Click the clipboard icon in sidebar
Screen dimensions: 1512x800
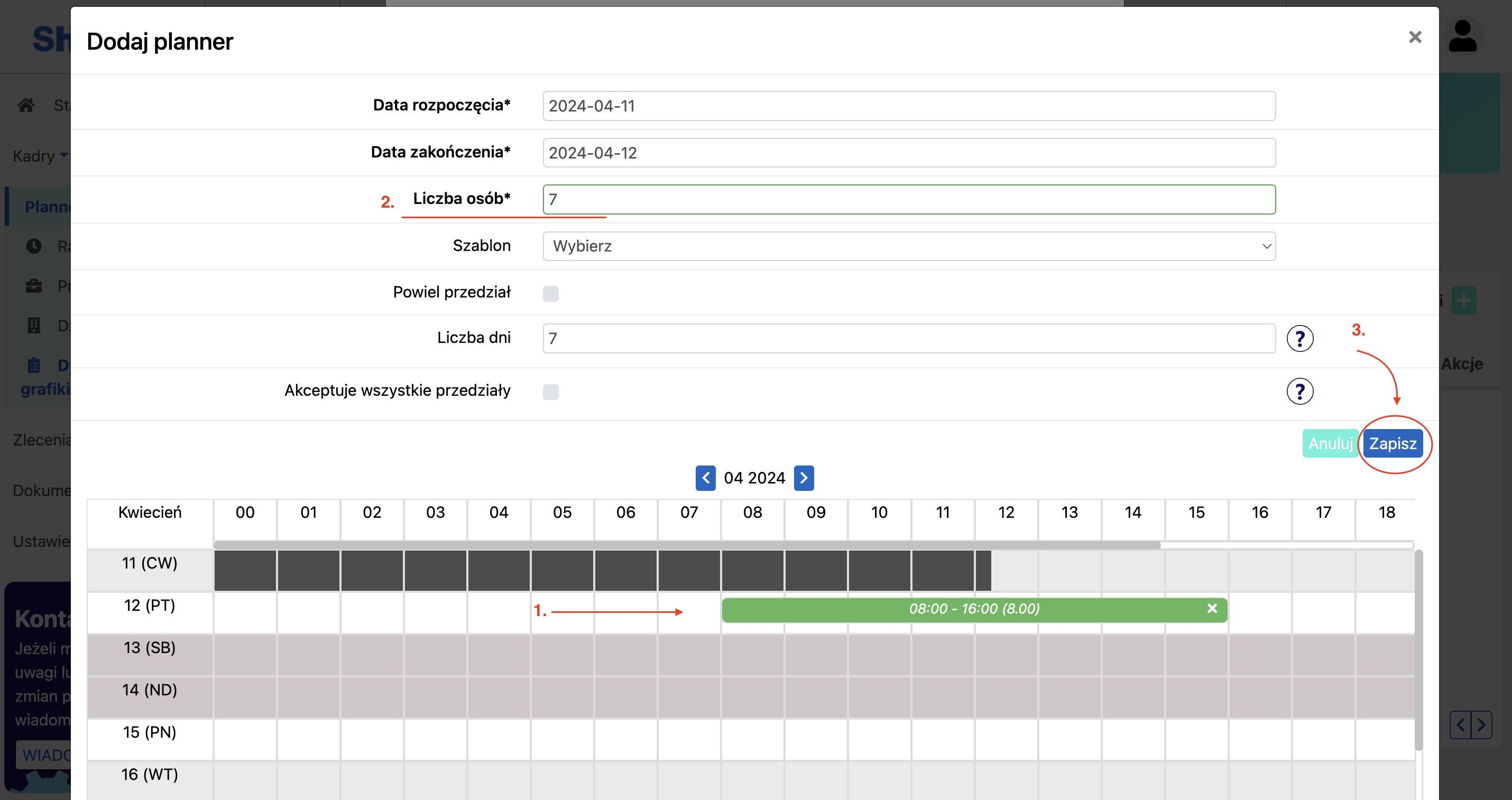pos(34,366)
